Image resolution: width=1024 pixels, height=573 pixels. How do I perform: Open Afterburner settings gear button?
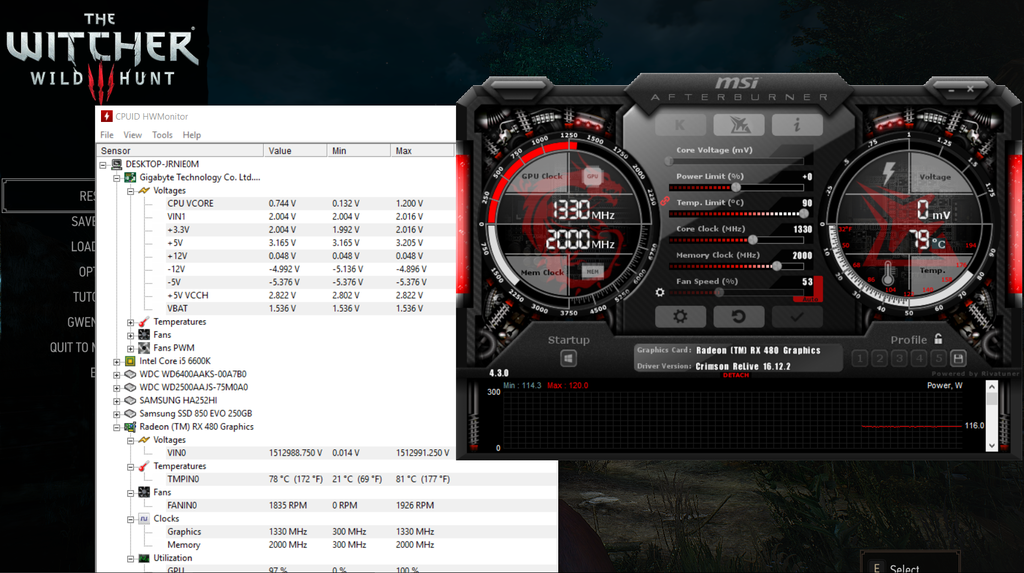pos(680,316)
